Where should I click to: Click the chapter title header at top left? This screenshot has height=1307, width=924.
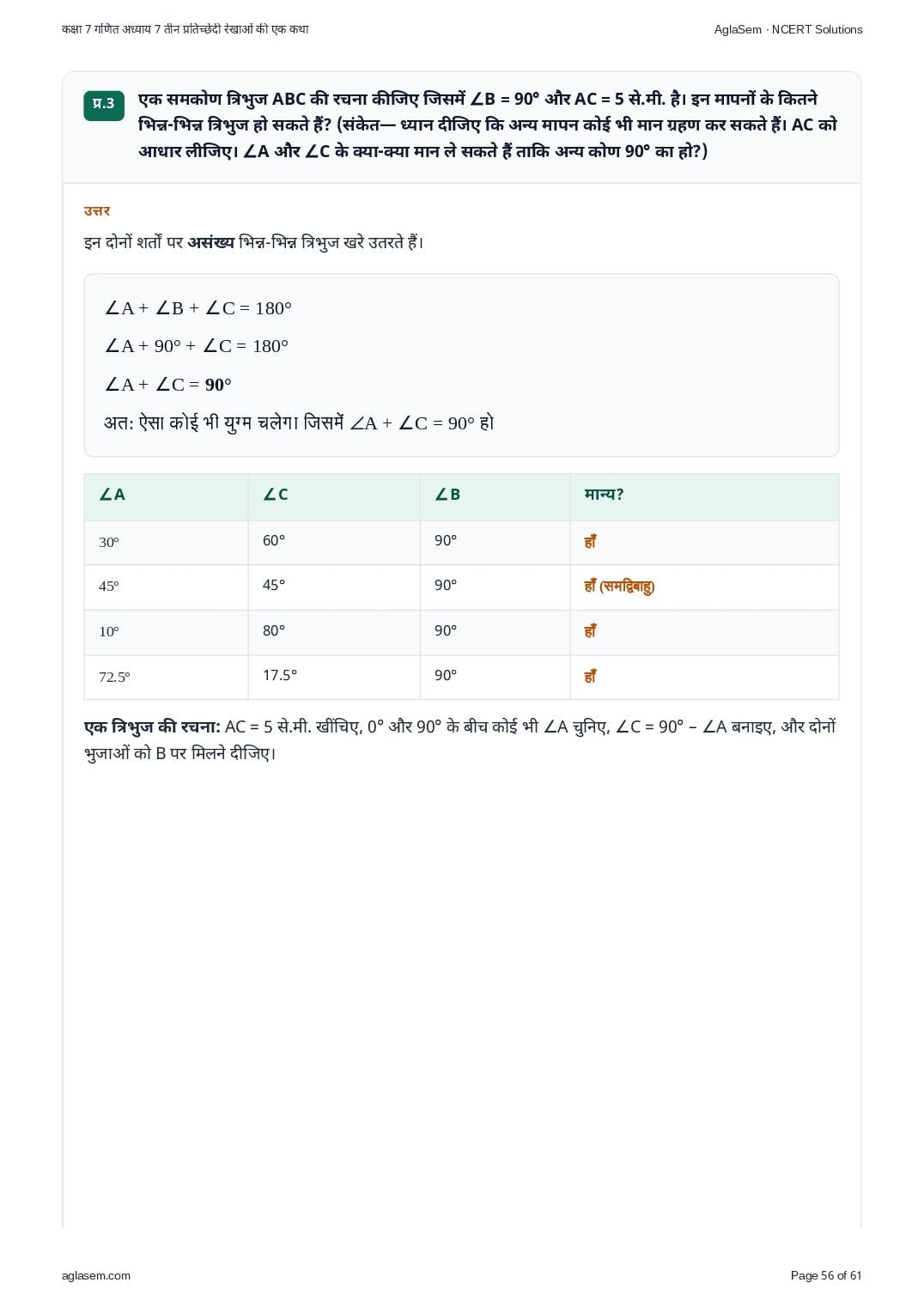click(185, 29)
